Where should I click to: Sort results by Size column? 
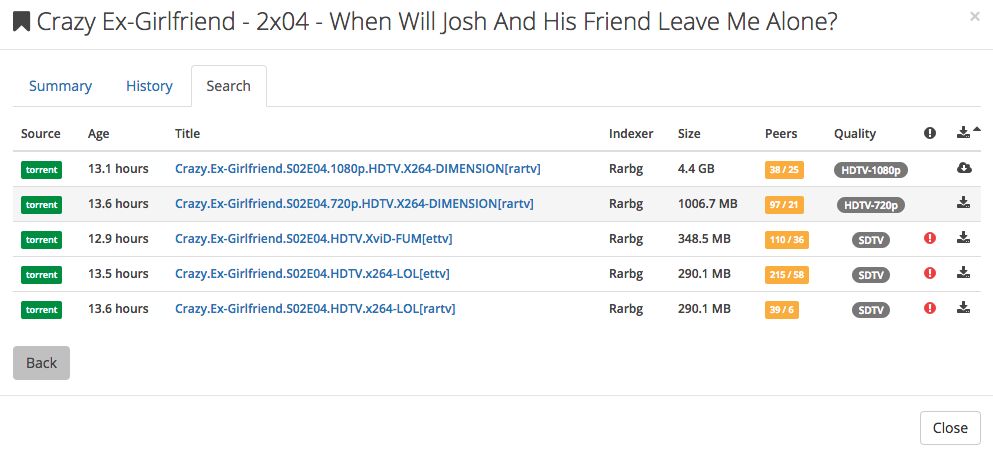[x=689, y=133]
